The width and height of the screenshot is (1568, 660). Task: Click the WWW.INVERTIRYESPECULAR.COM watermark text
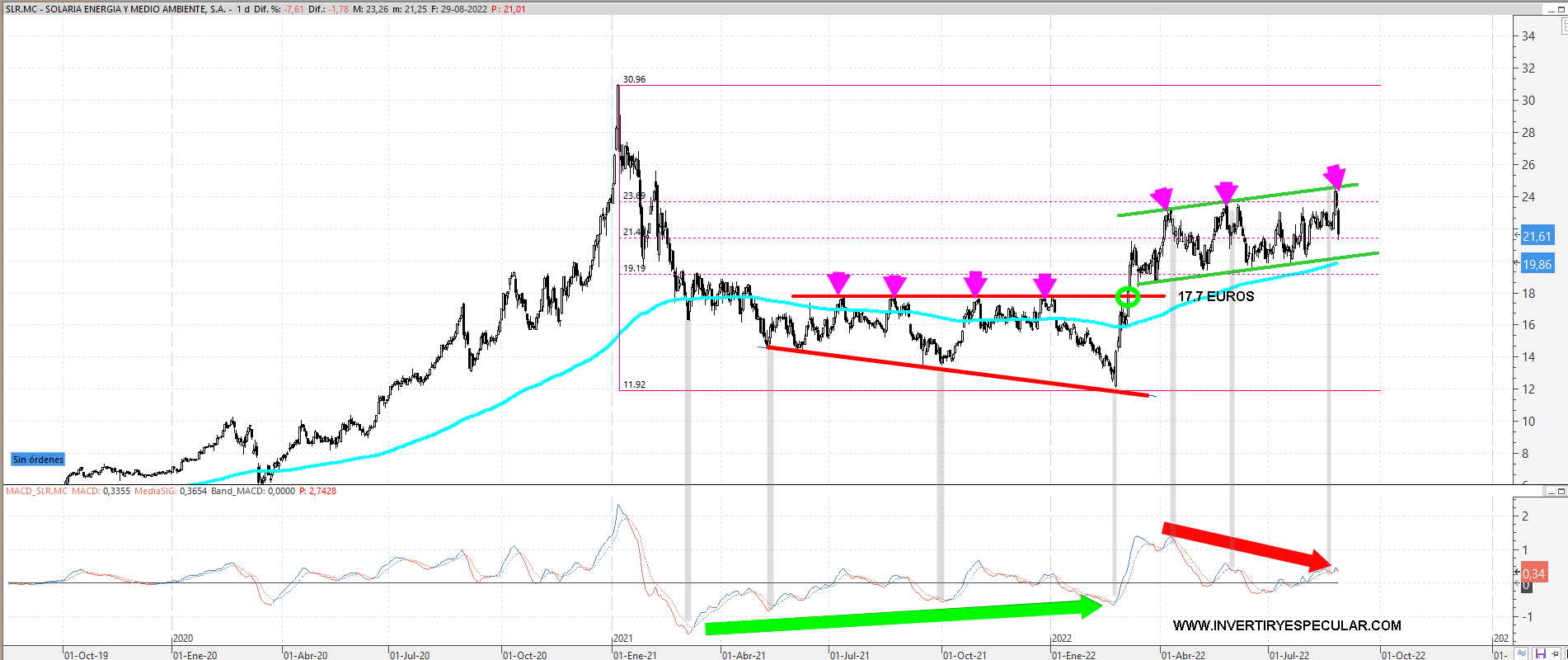point(1287,625)
